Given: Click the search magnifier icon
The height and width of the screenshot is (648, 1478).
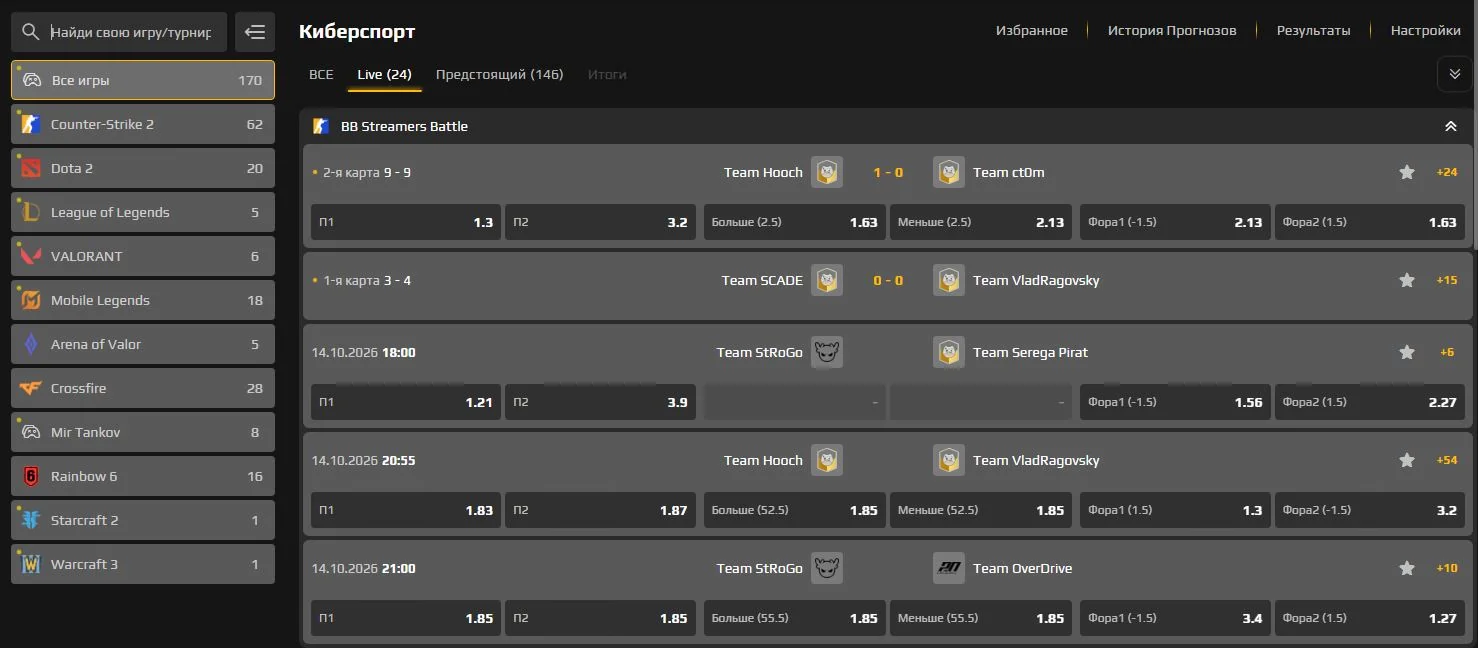Looking at the screenshot, I should [x=30, y=32].
